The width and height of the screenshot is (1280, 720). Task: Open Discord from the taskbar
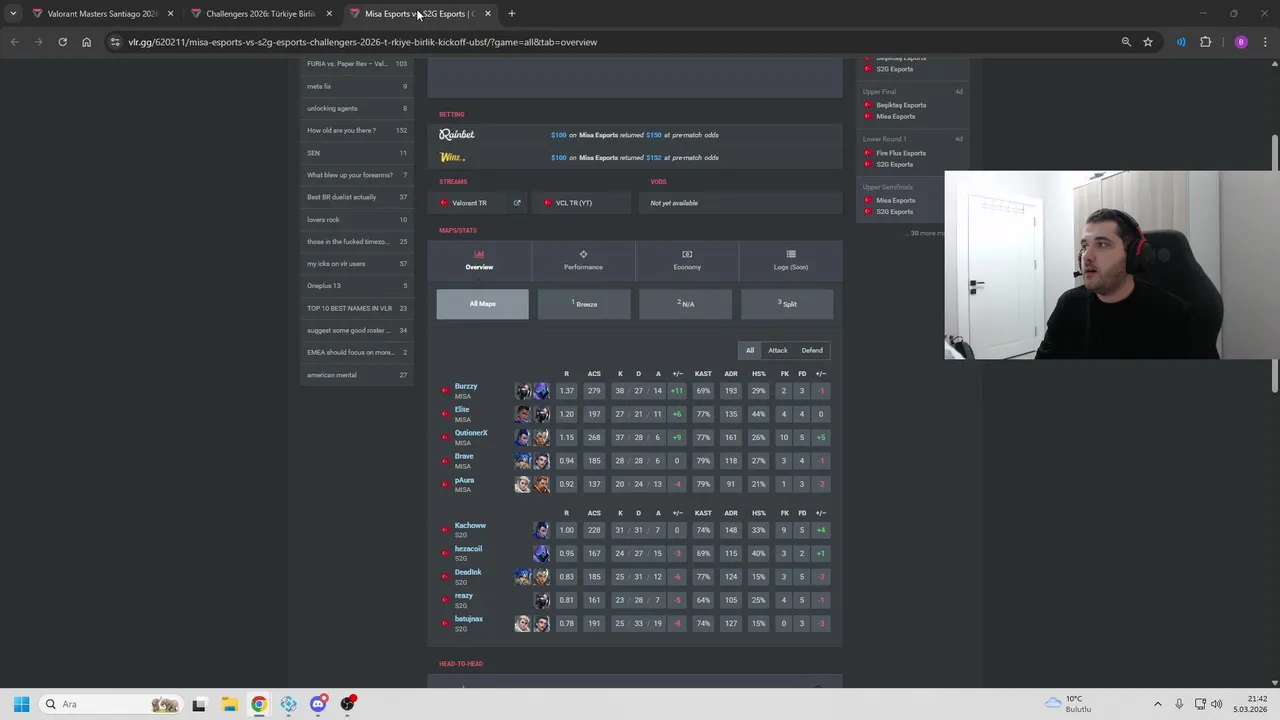coord(318,704)
